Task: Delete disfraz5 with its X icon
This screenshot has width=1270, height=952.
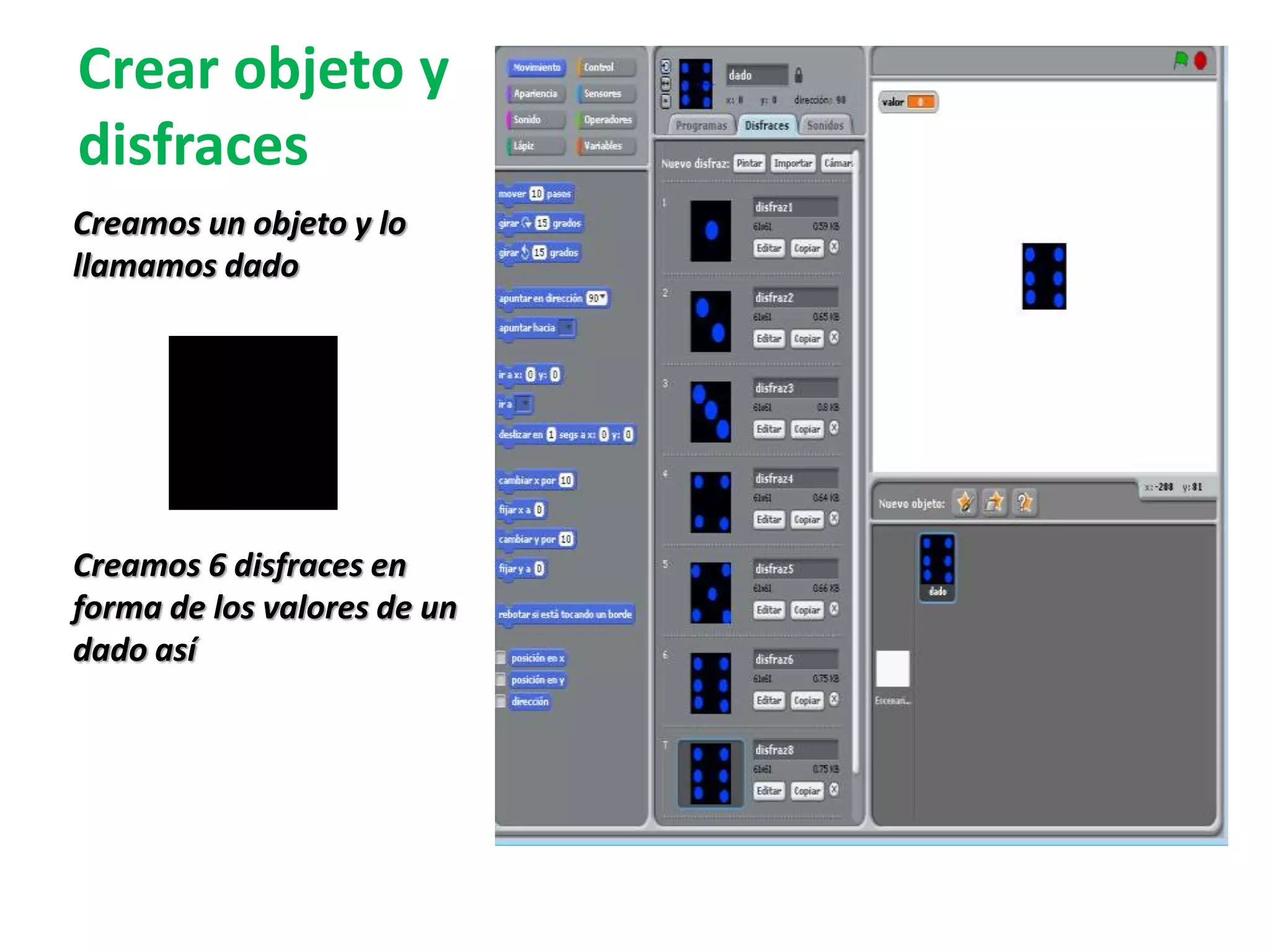Action: pos(834,609)
